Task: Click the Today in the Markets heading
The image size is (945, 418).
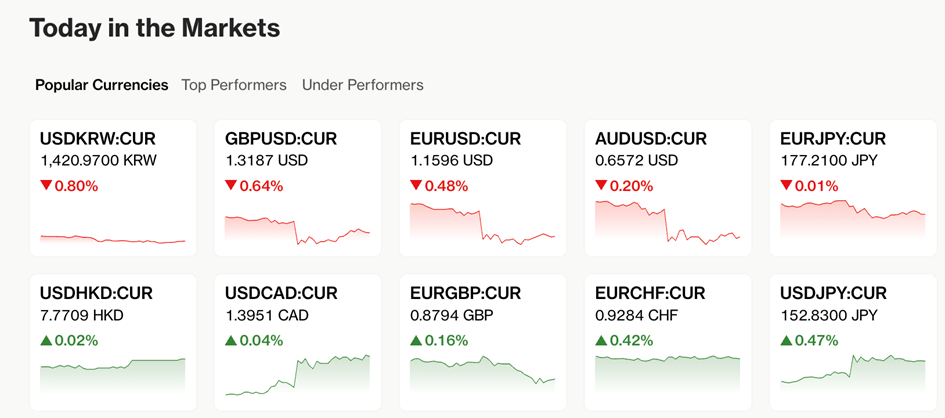Action: pyautogui.click(x=155, y=28)
